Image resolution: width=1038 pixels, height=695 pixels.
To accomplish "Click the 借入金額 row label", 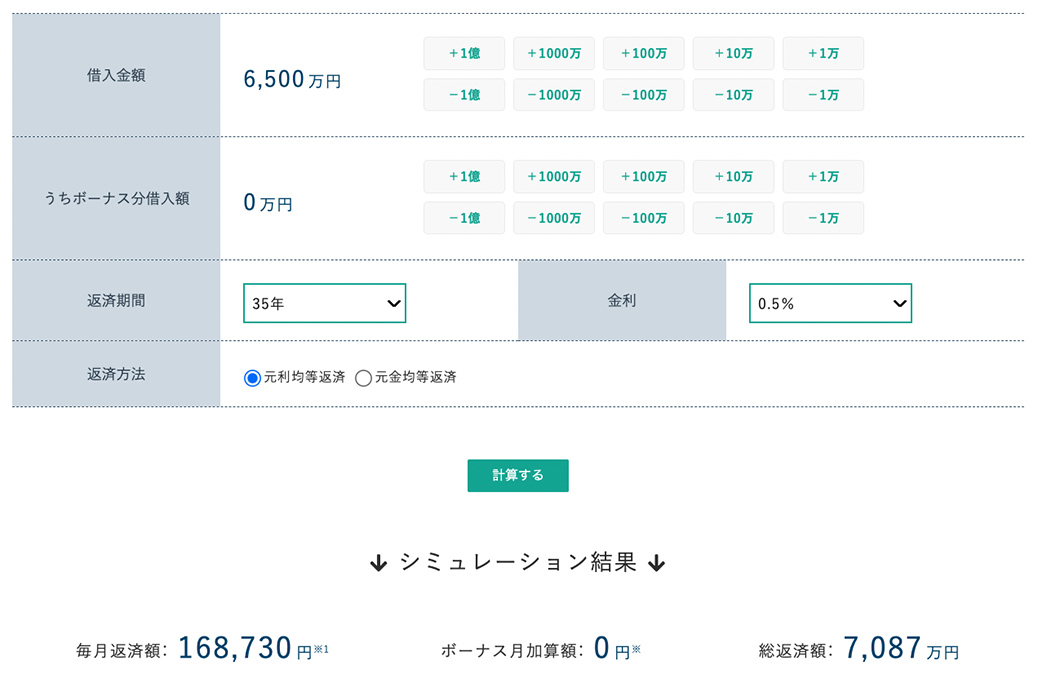I will click(116, 75).
